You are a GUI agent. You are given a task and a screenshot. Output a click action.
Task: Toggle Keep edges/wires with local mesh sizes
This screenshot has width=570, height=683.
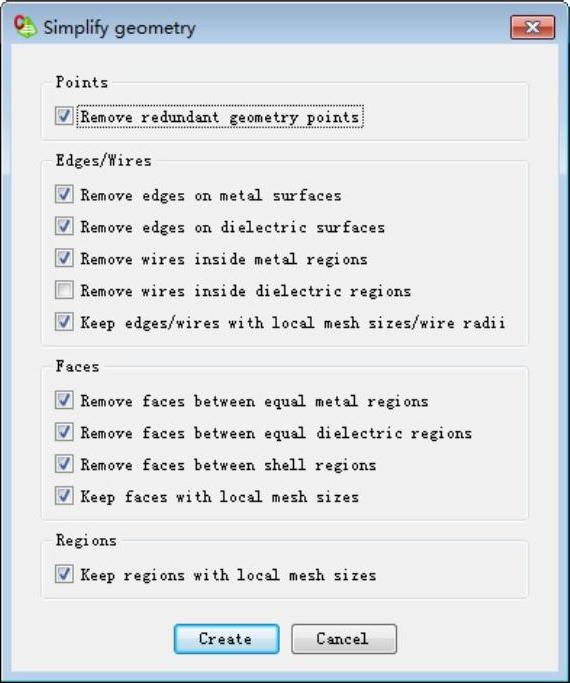coord(64,322)
